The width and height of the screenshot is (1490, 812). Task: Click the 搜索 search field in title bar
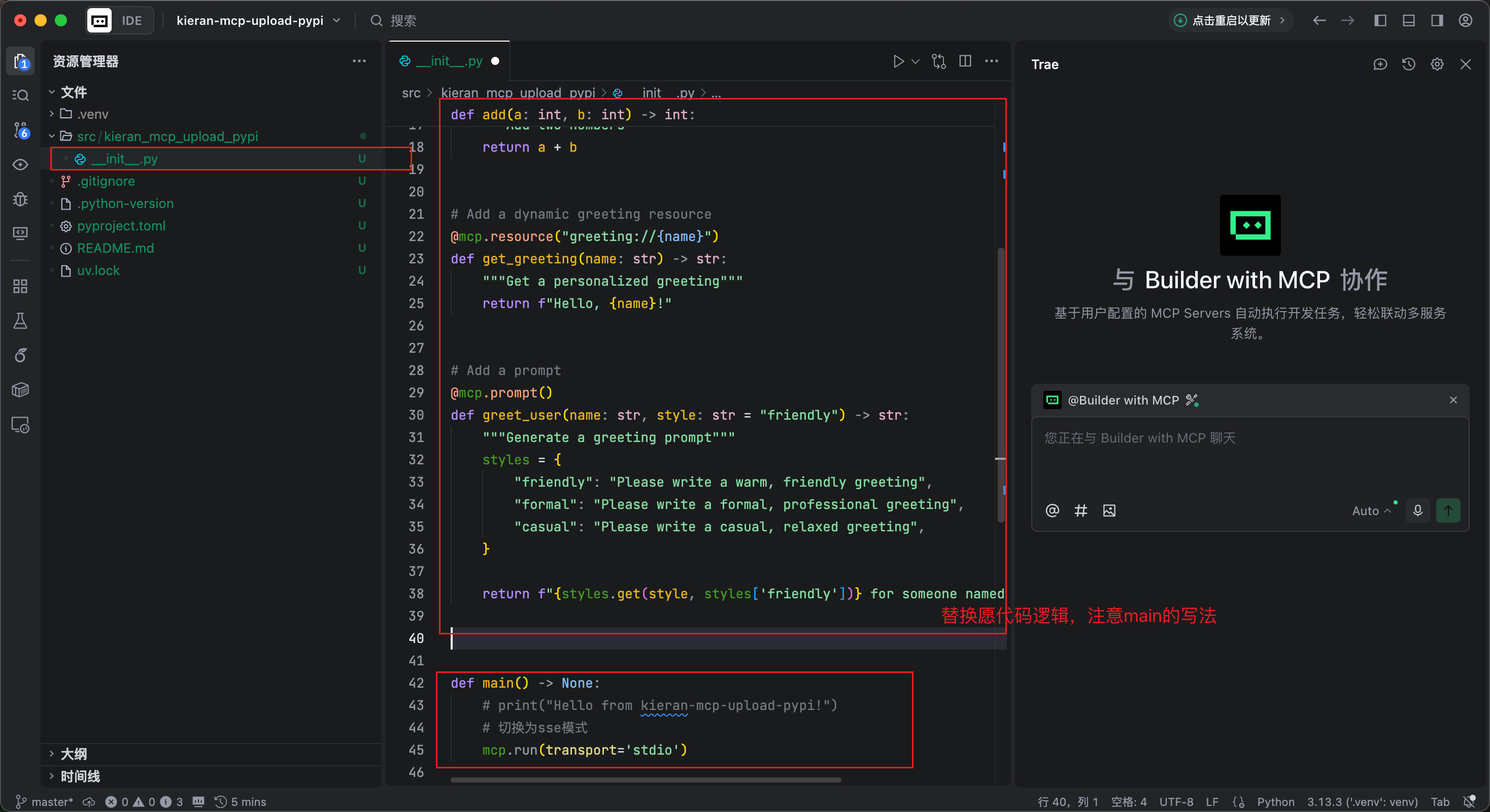click(393, 21)
